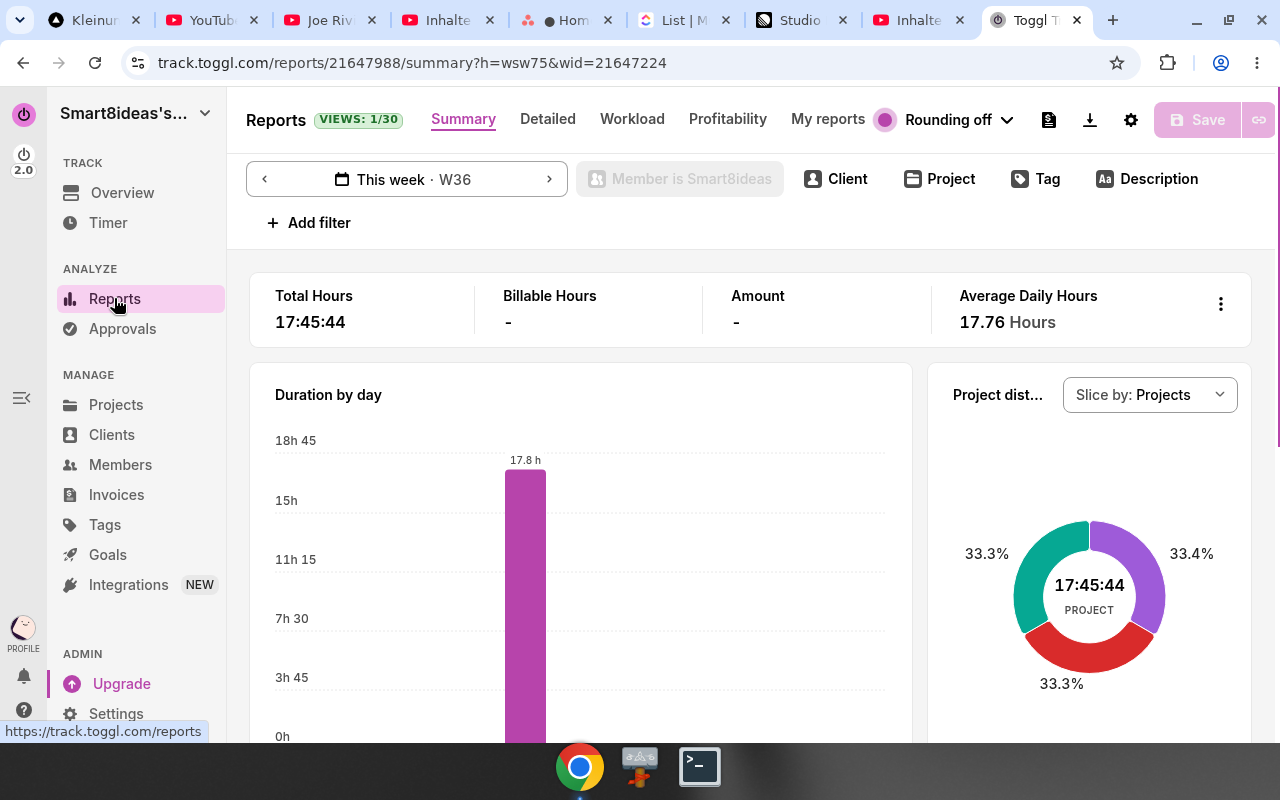Open the Description filter
This screenshot has height=800, width=1280.
point(1147,179)
